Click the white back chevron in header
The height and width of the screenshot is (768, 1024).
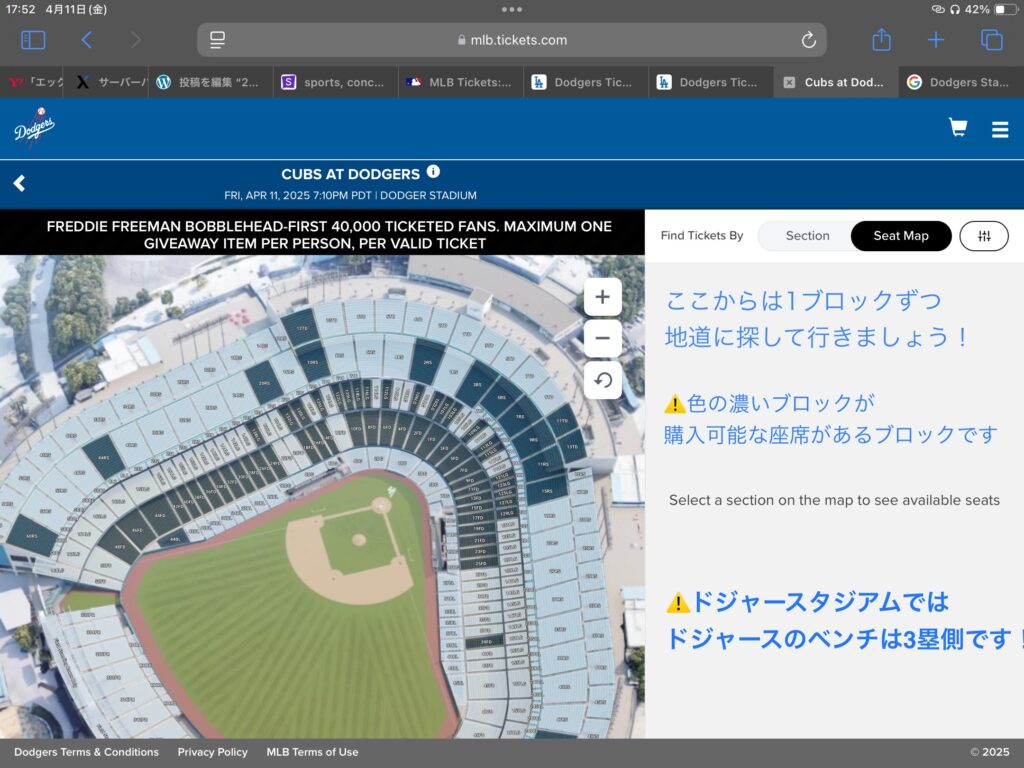point(20,184)
